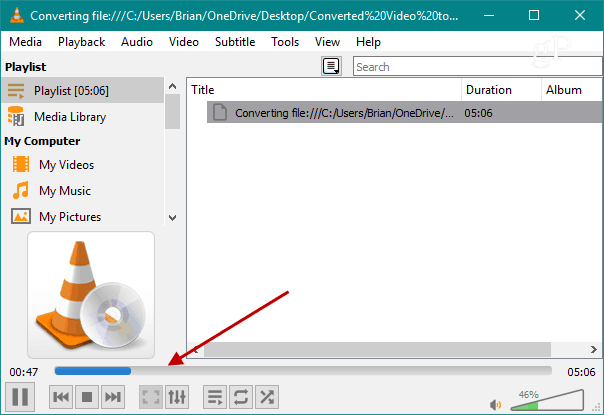
Task: Toggle total time display 05:06
Action: (581, 372)
